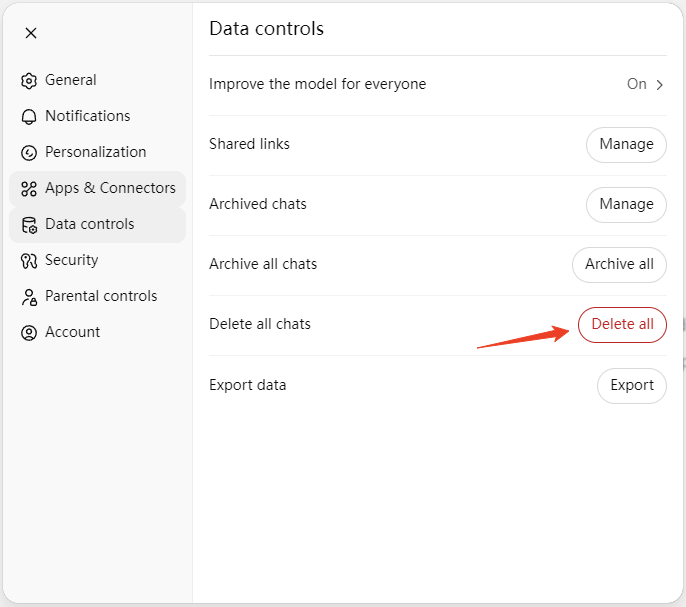Click the Personalization icon in sidebar
The height and width of the screenshot is (607, 686).
pyautogui.click(x=29, y=153)
